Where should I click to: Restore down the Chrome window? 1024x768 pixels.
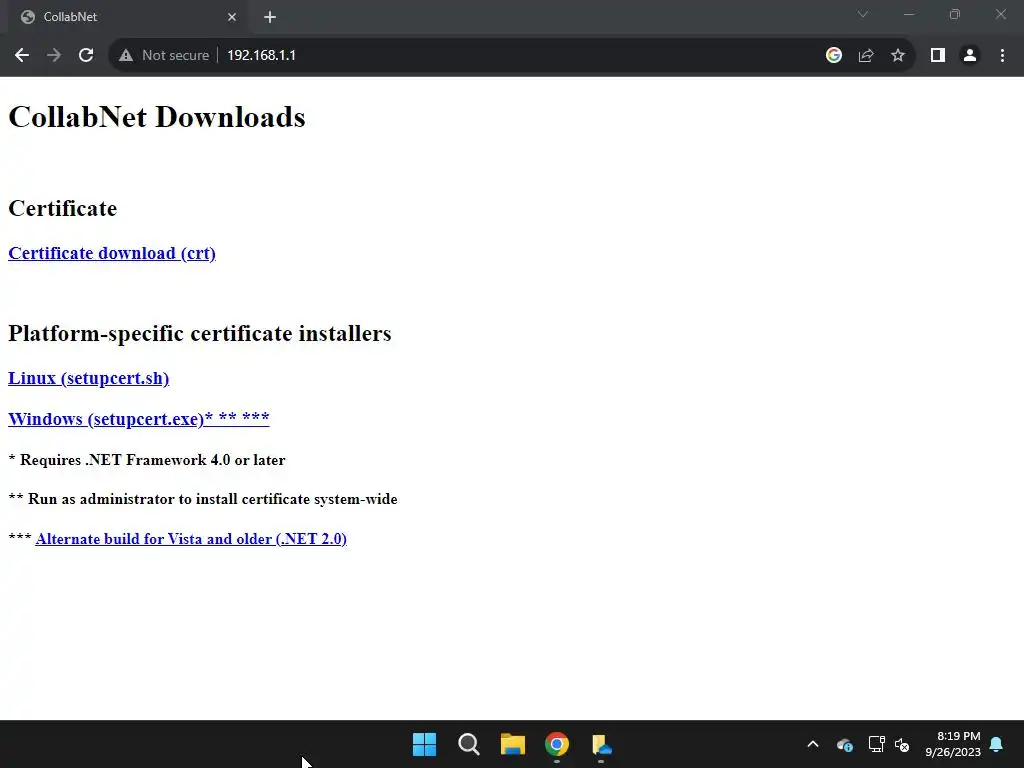pyautogui.click(x=955, y=14)
